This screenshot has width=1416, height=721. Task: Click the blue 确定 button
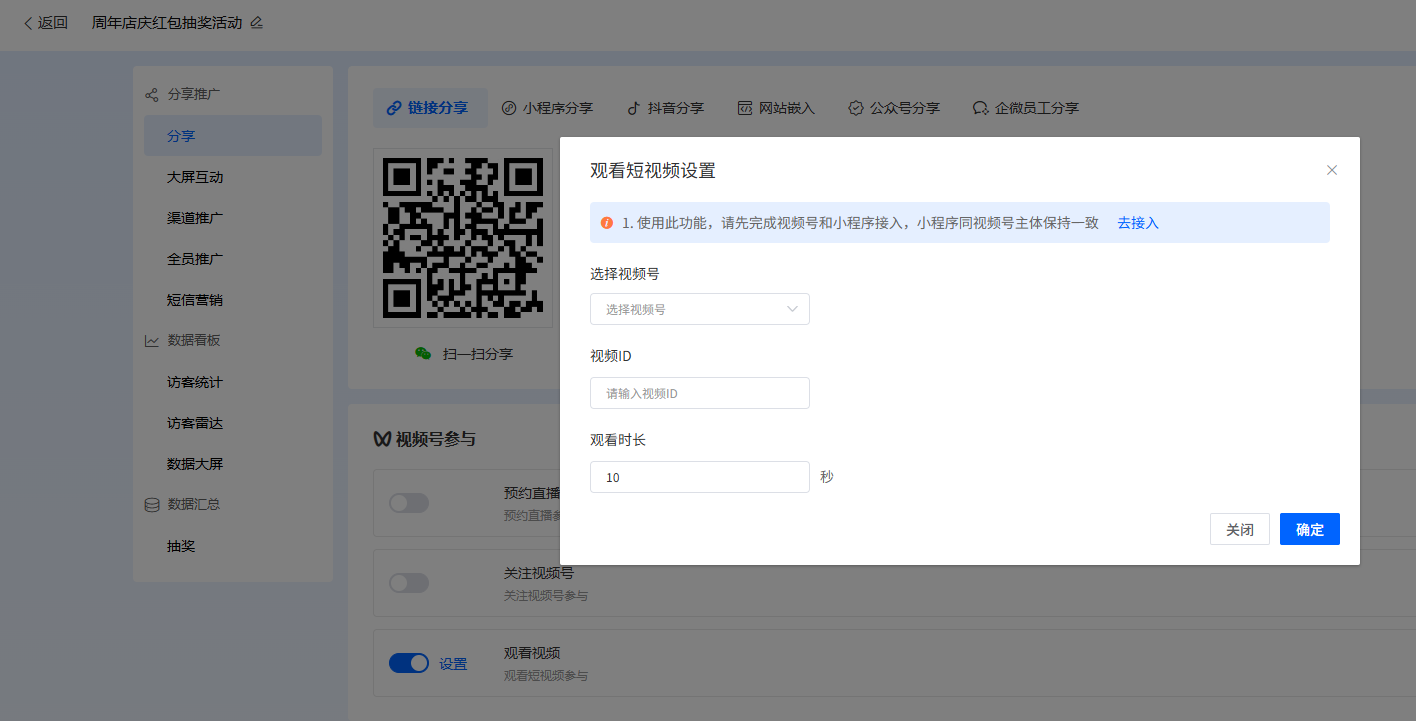[x=1309, y=529]
